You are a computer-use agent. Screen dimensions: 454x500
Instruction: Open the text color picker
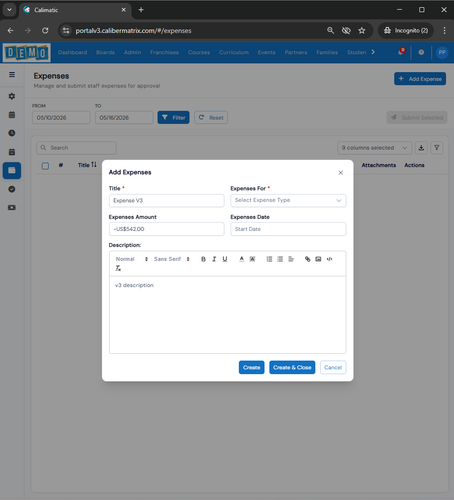242,259
